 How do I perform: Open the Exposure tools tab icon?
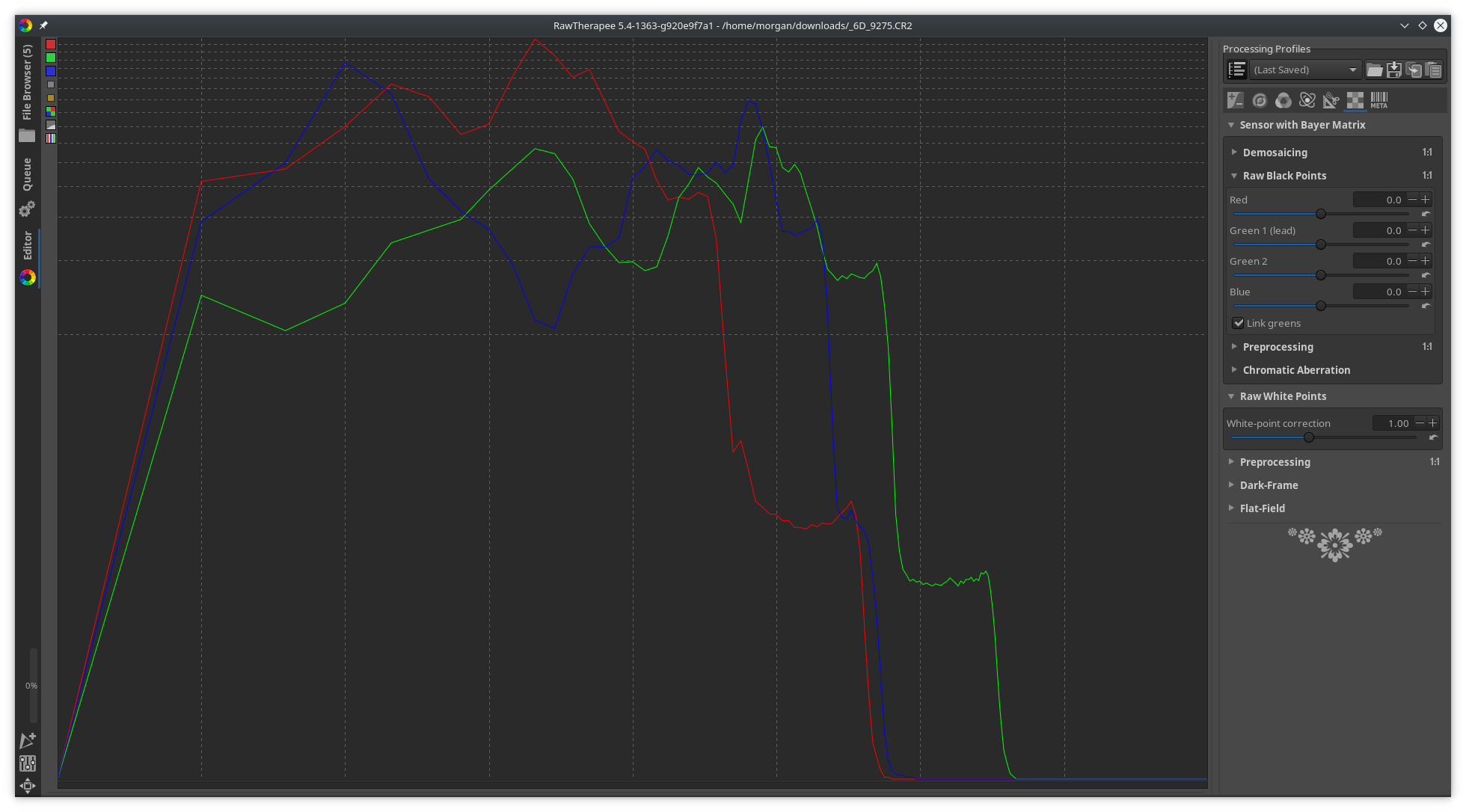[x=1236, y=100]
